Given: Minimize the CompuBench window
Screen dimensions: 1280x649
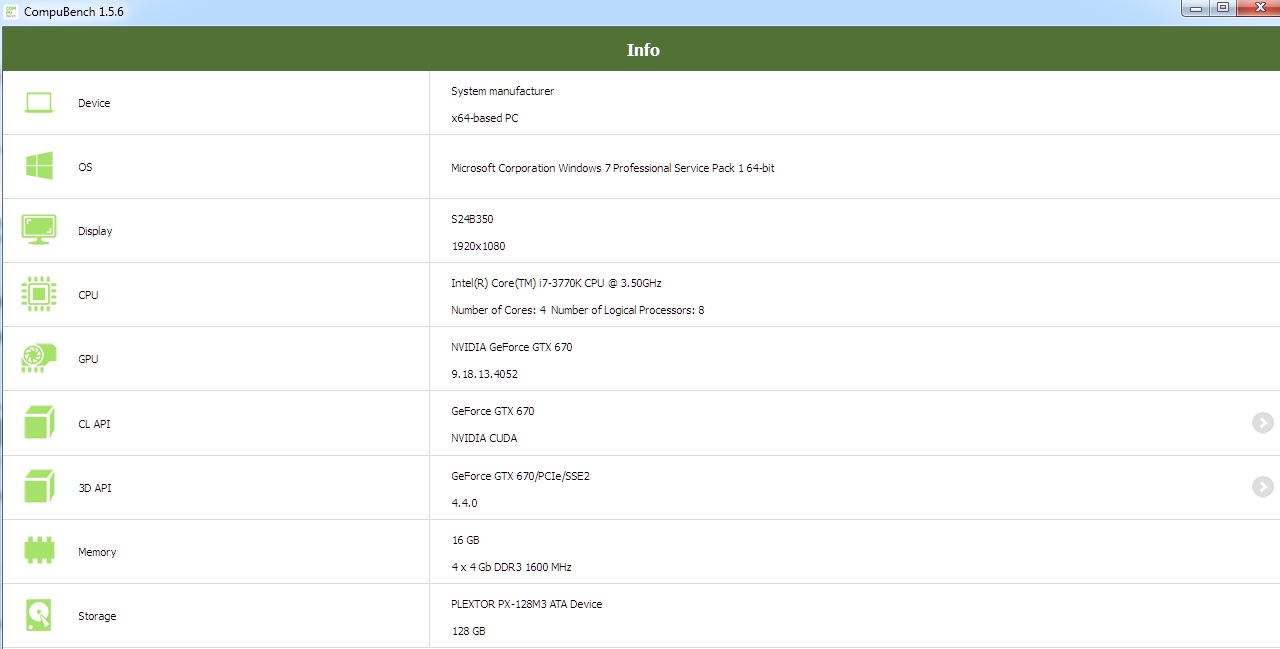Looking at the screenshot, I should point(1195,8).
